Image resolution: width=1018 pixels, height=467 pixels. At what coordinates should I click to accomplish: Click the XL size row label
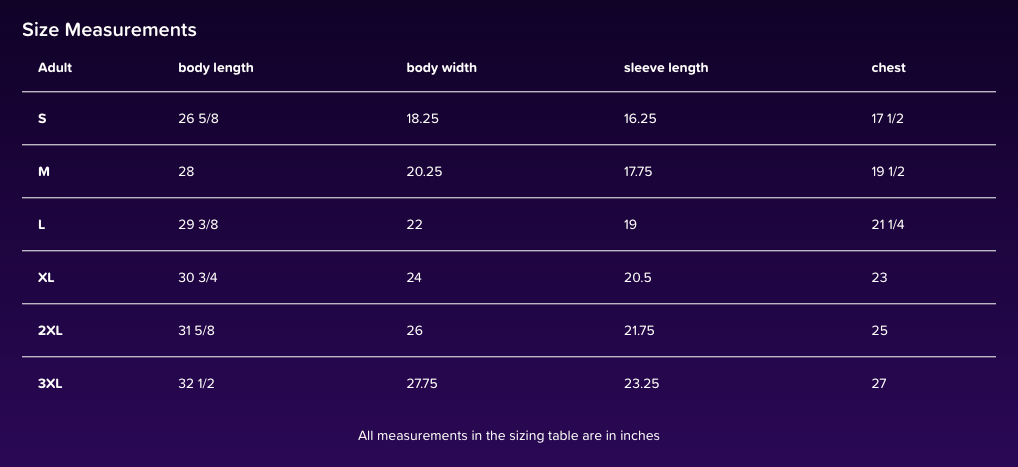pyautogui.click(x=46, y=277)
